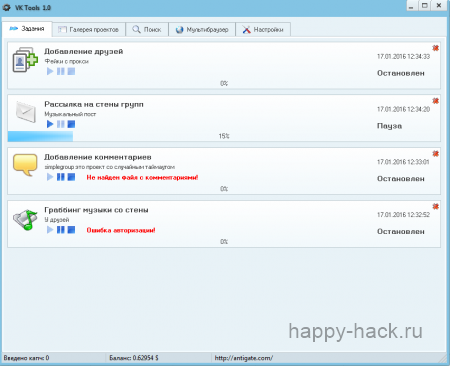Screen dimensions: 450x366
Task: Click the timestamp 17.01.2016 12:34:33
Action: (403, 56)
